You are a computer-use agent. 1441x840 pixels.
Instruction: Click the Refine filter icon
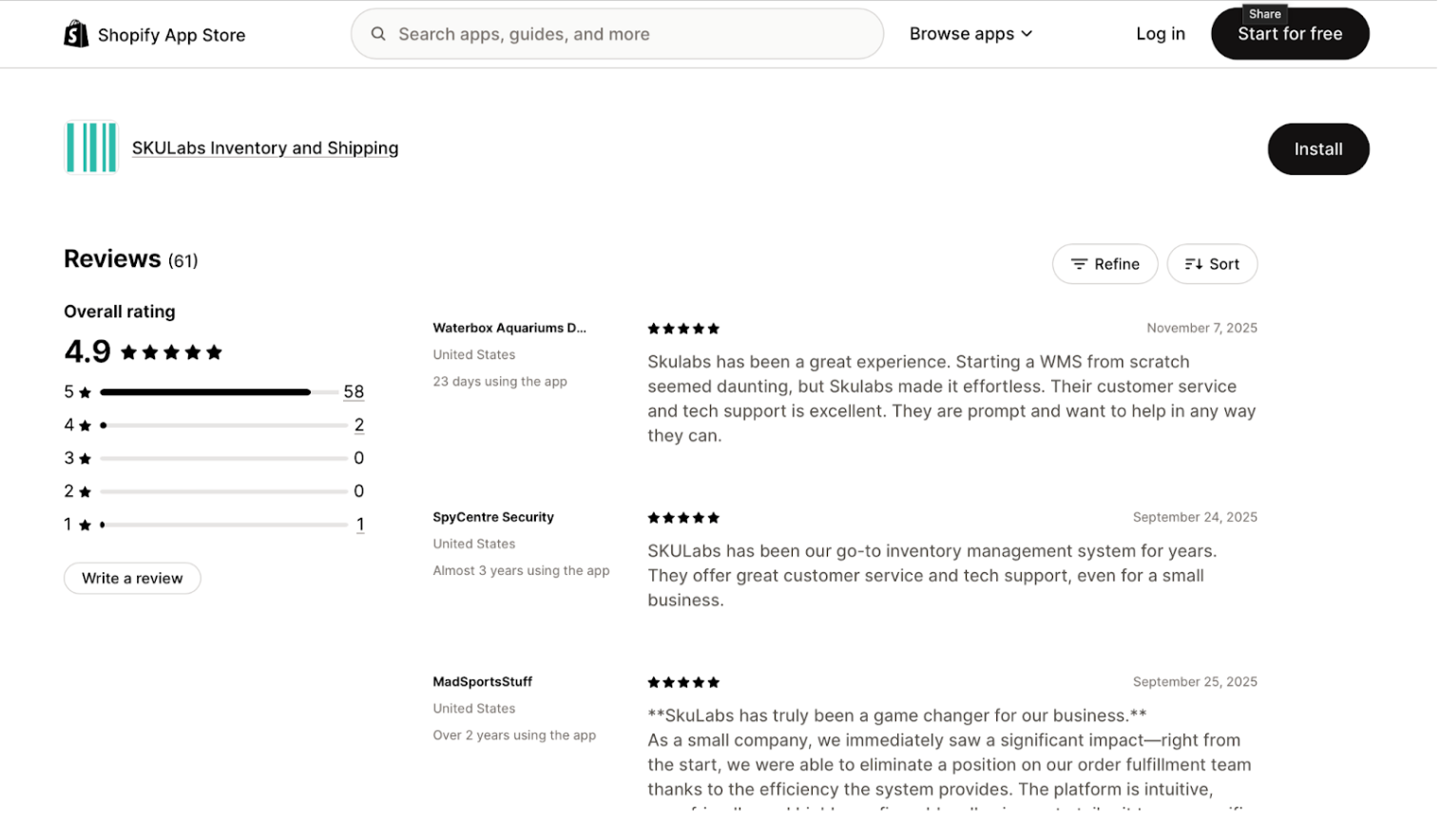tap(1079, 264)
